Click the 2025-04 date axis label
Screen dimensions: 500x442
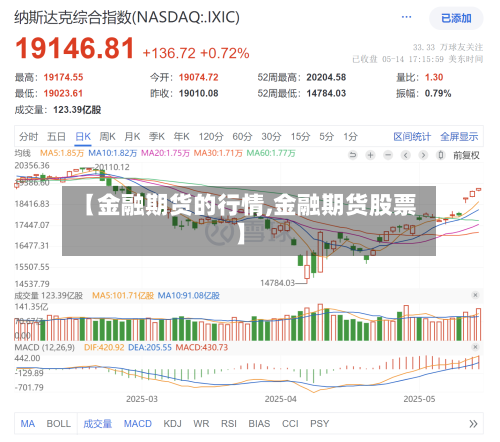[280, 399]
